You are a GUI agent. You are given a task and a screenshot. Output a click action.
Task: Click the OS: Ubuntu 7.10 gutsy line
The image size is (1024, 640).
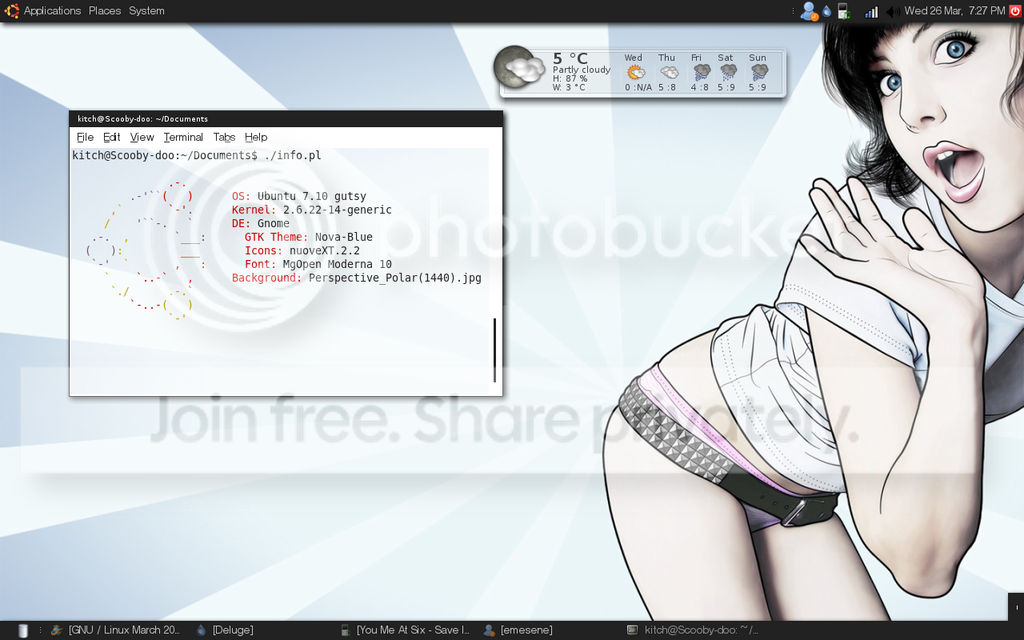pyautogui.click(x=299, y=196)
